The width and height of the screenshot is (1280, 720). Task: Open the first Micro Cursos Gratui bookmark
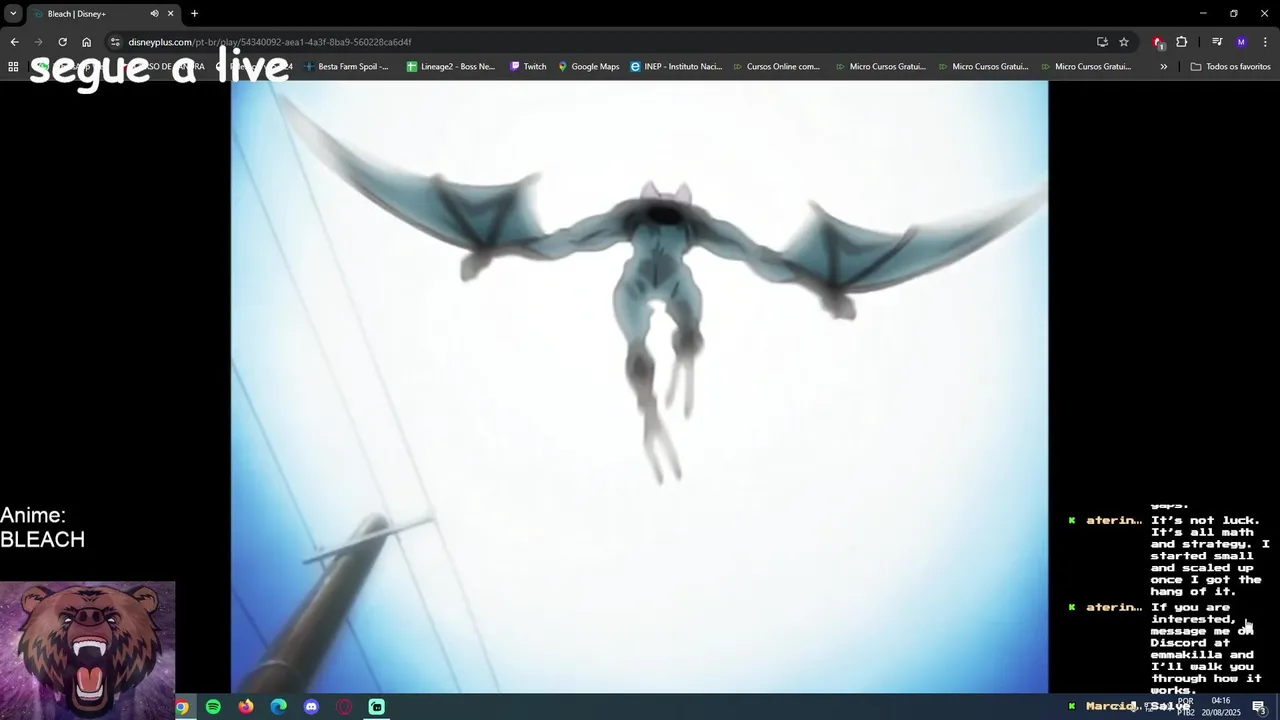[x=880, y=67]
